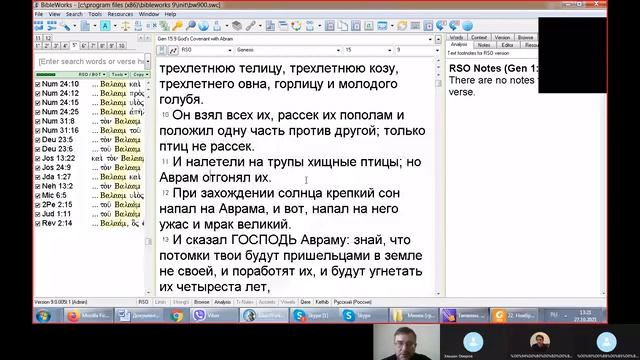
Task: Click the yellow refresh arrows icon
Action: [x=402, y=26]
